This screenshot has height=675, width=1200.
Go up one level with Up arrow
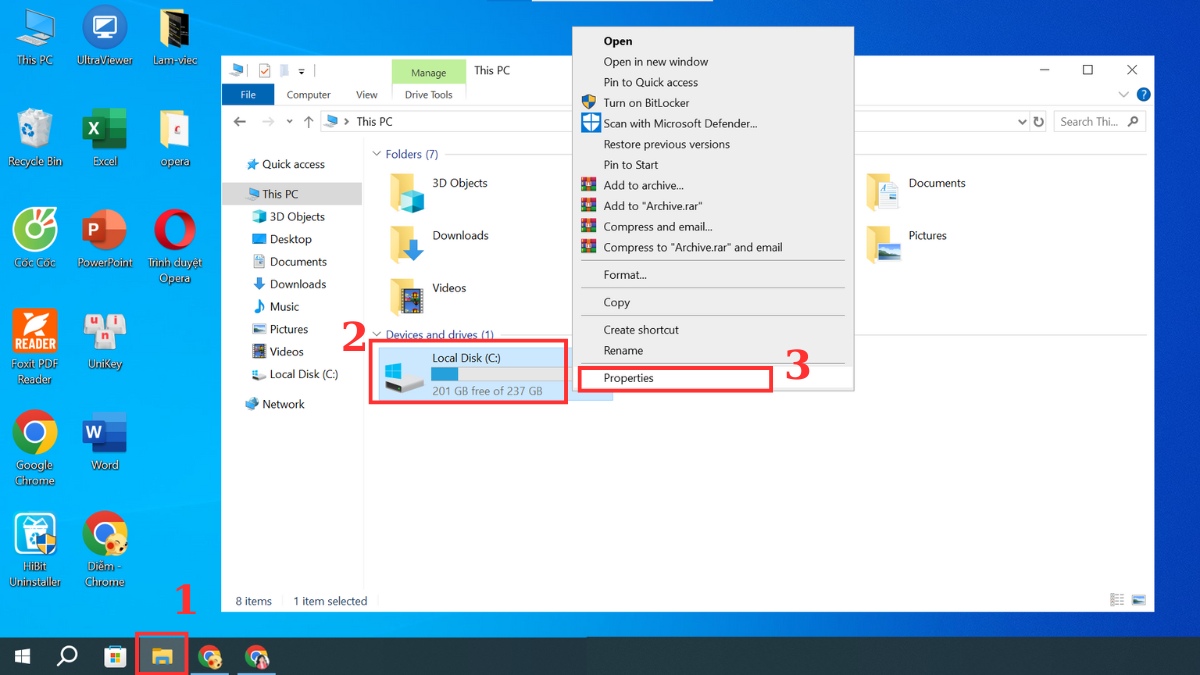point(308,121)
